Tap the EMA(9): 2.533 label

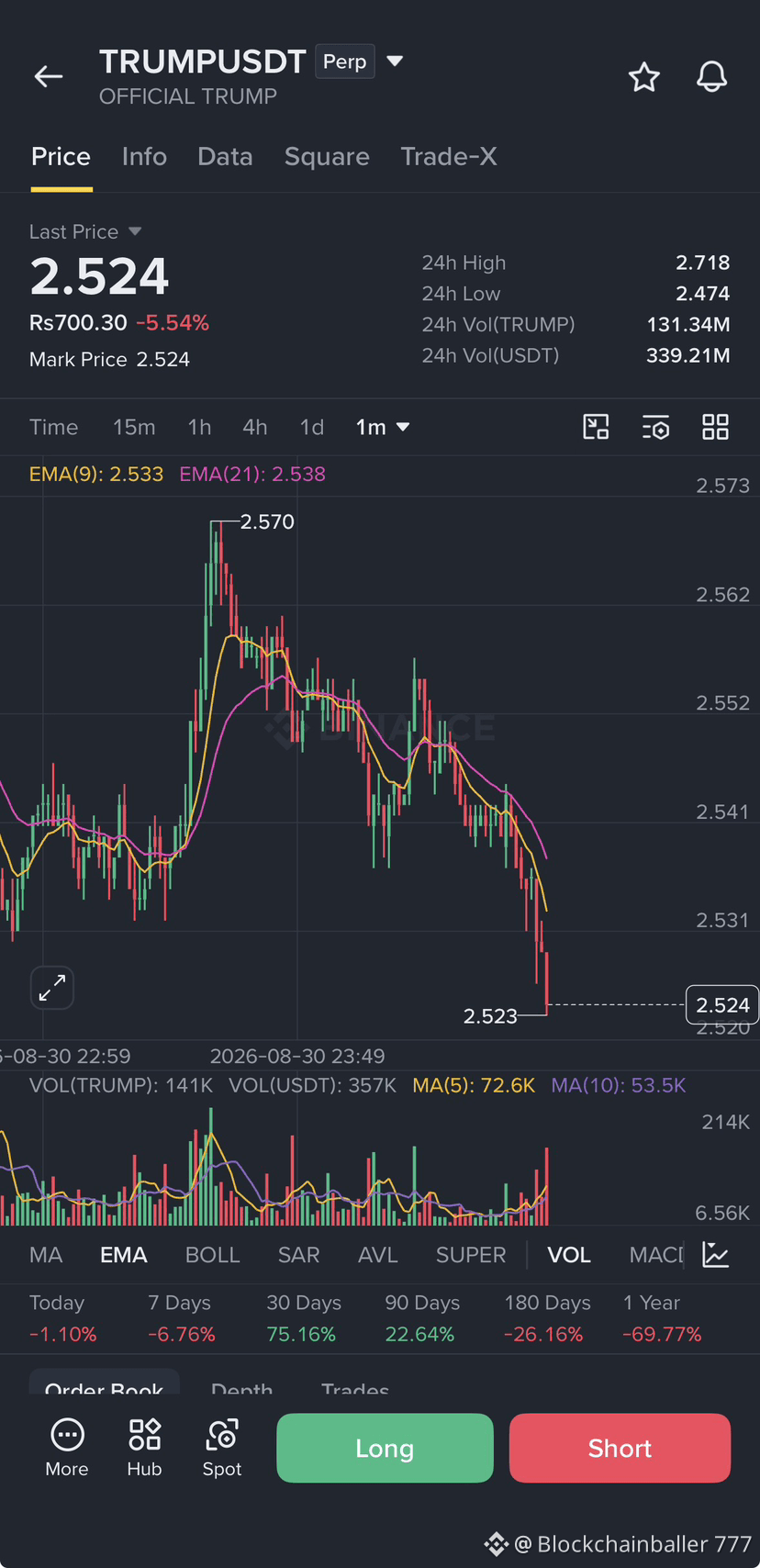pyautogui.click(x=96, y=474)
